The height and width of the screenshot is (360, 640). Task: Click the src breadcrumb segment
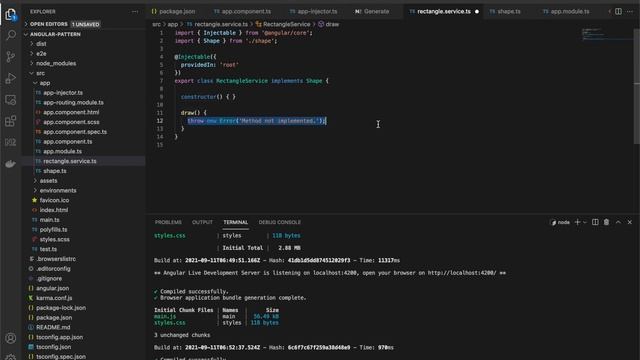[x=156, y=24]
